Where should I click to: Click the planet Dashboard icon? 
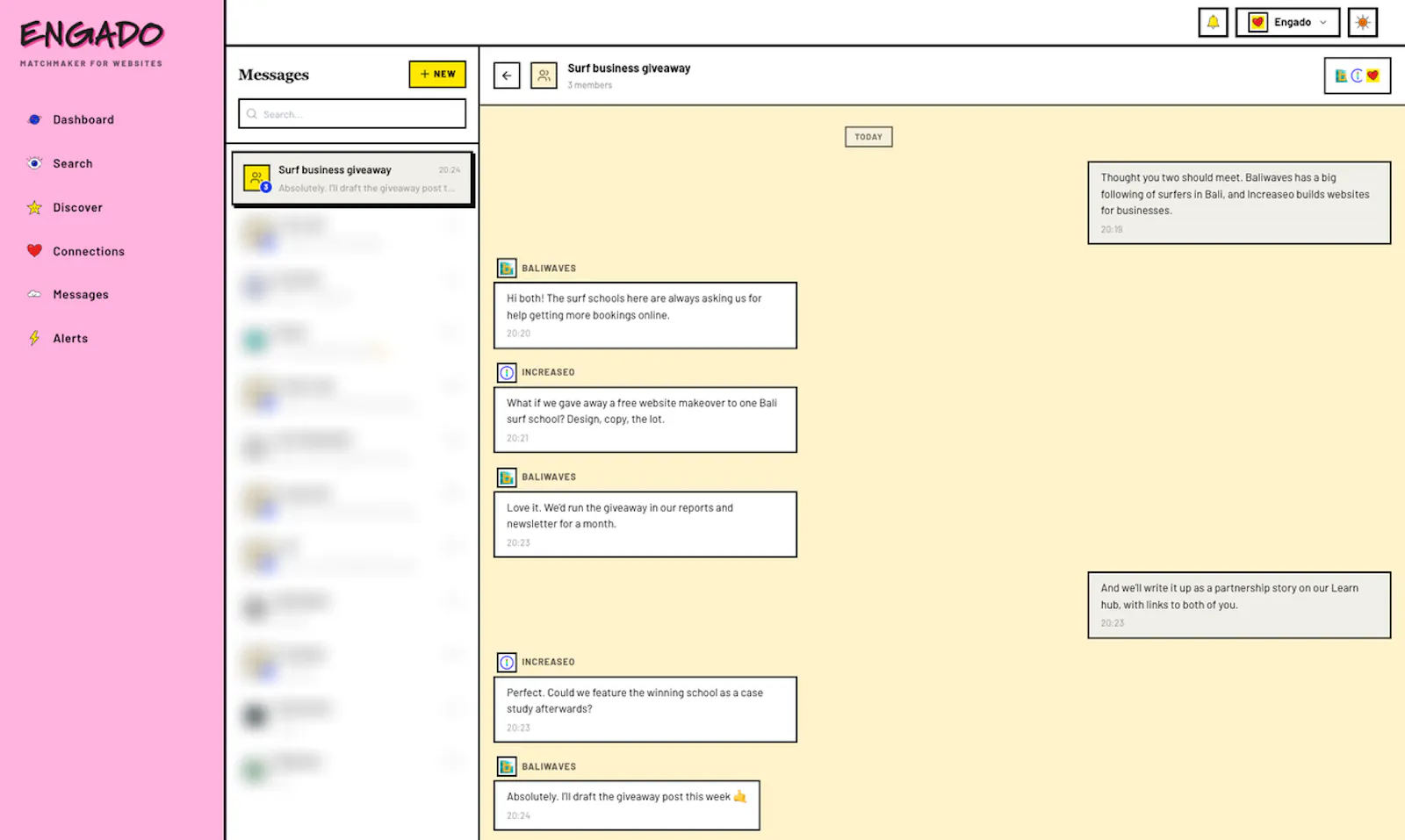(34, 119)
